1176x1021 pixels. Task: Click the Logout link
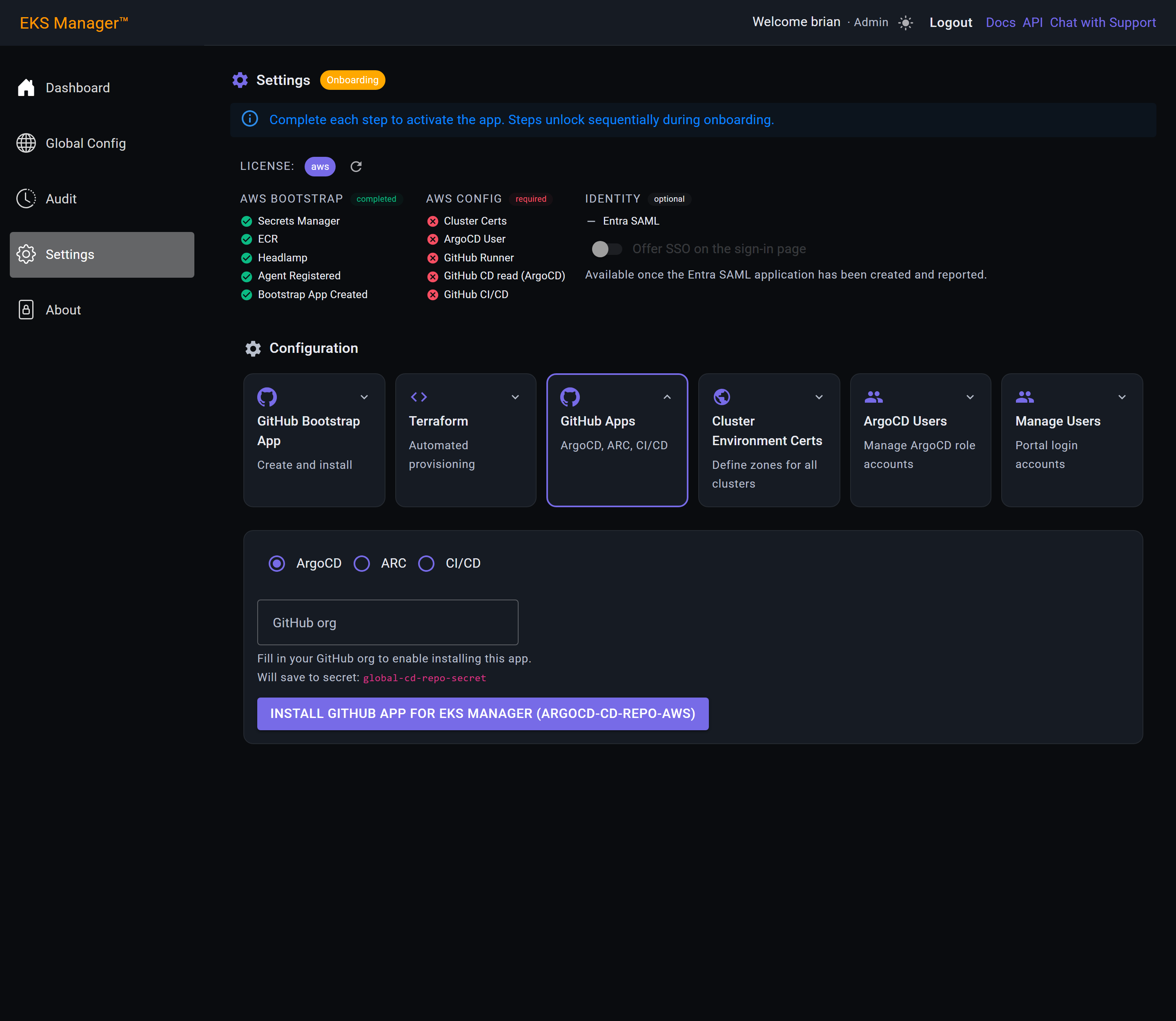[950, 23]
